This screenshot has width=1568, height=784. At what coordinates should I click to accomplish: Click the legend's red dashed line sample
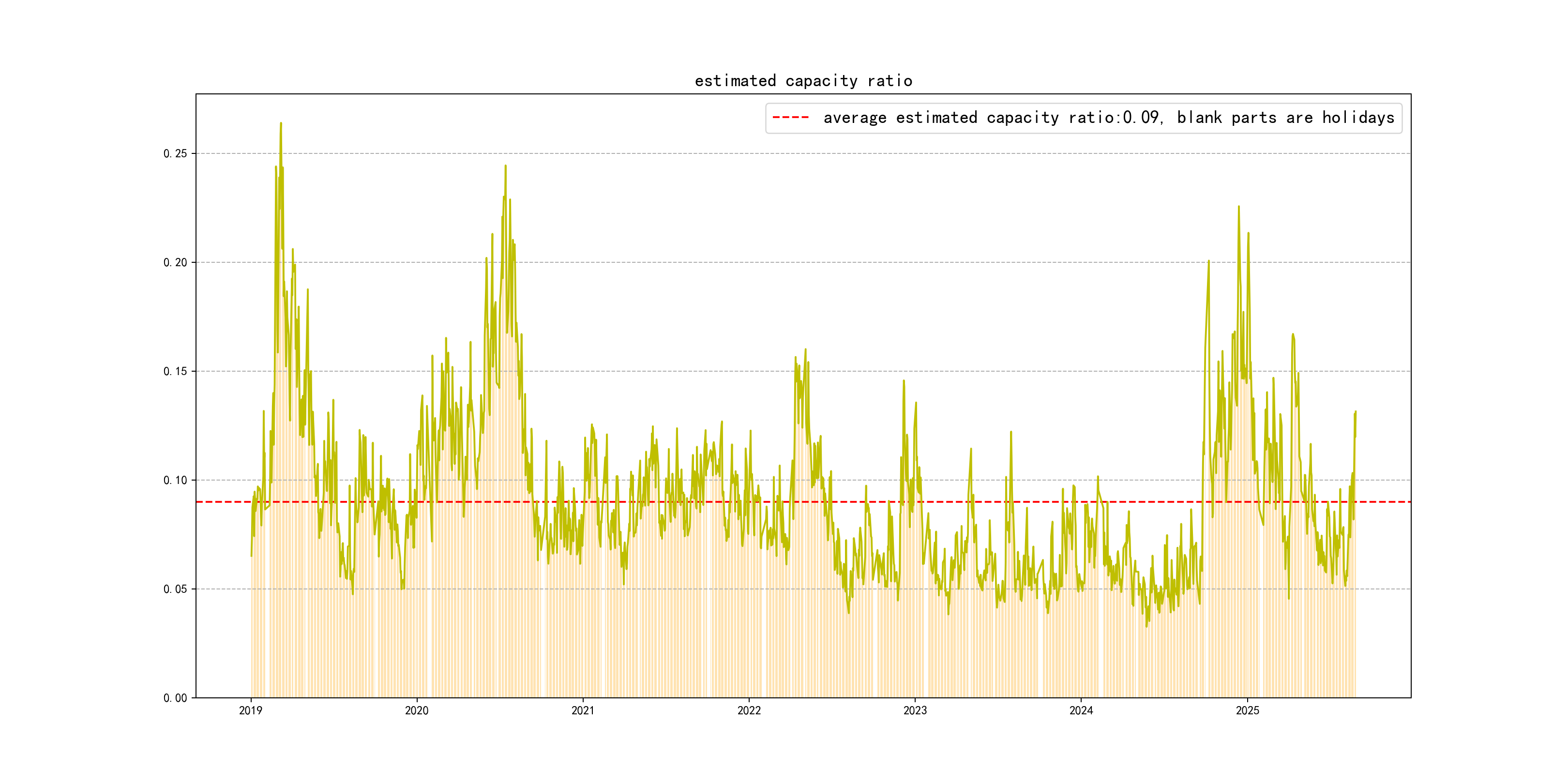[x=790, y=118]
